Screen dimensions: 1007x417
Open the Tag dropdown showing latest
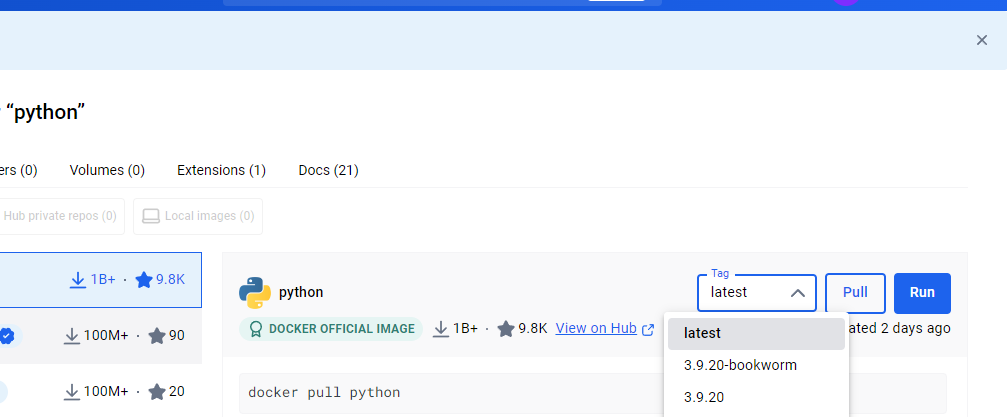pos(757,293)
